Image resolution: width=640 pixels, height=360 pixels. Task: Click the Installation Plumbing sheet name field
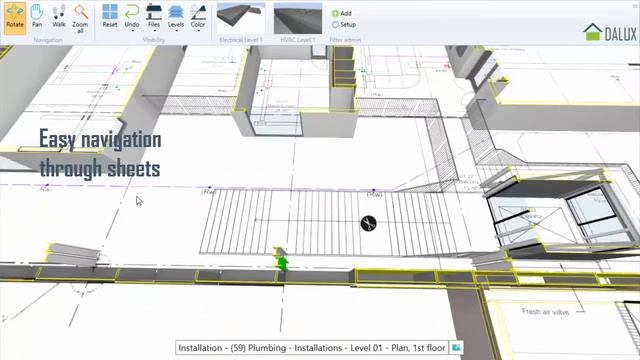click(x=312, y=348)
